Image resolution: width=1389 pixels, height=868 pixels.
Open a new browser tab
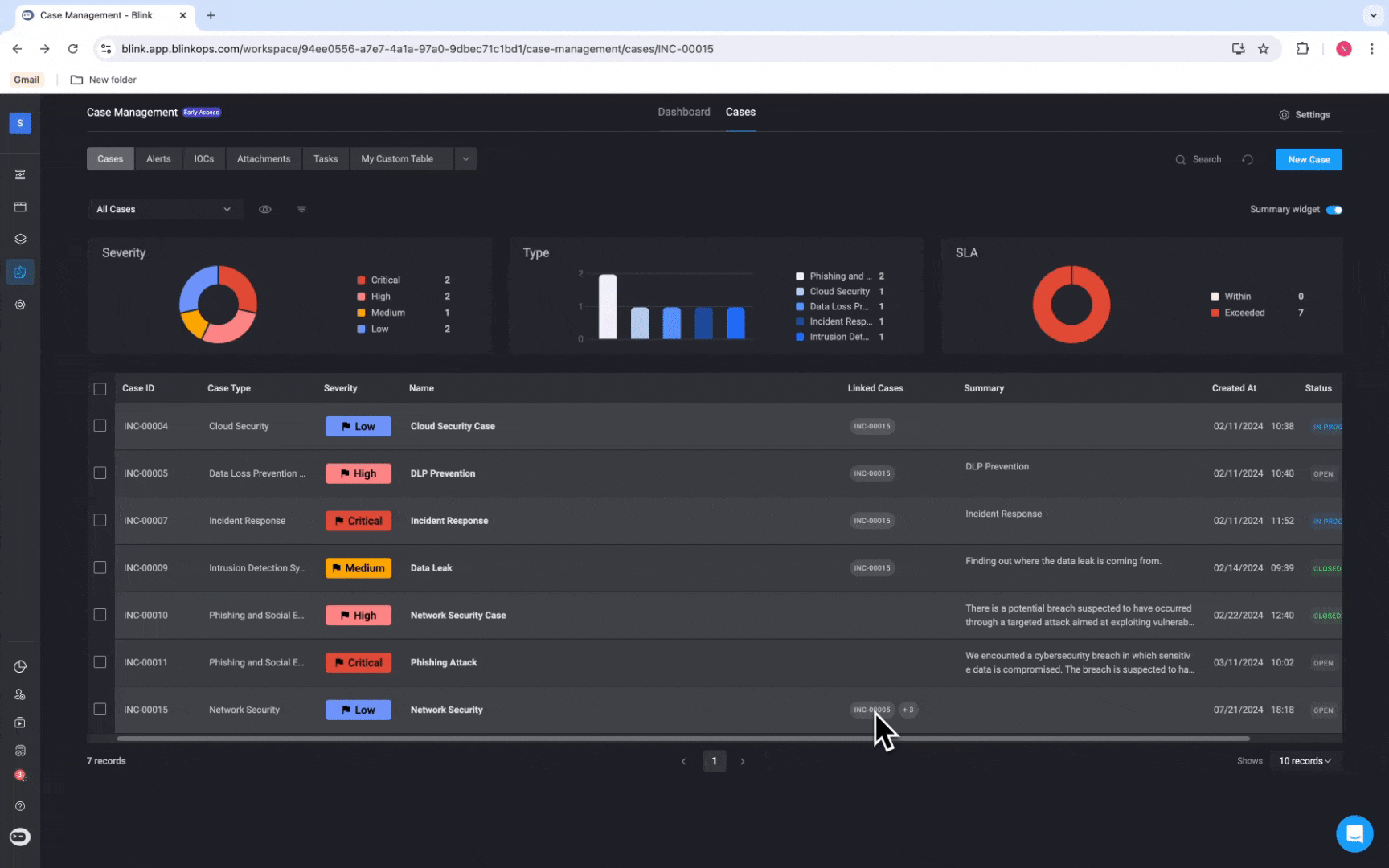click(x=211, y=15)
